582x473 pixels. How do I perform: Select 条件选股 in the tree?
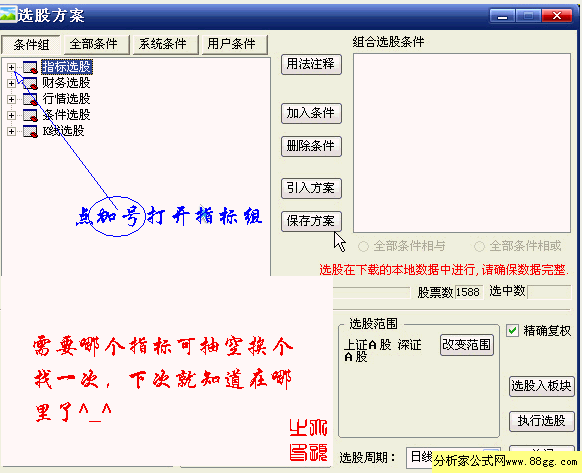coord(66,115)
